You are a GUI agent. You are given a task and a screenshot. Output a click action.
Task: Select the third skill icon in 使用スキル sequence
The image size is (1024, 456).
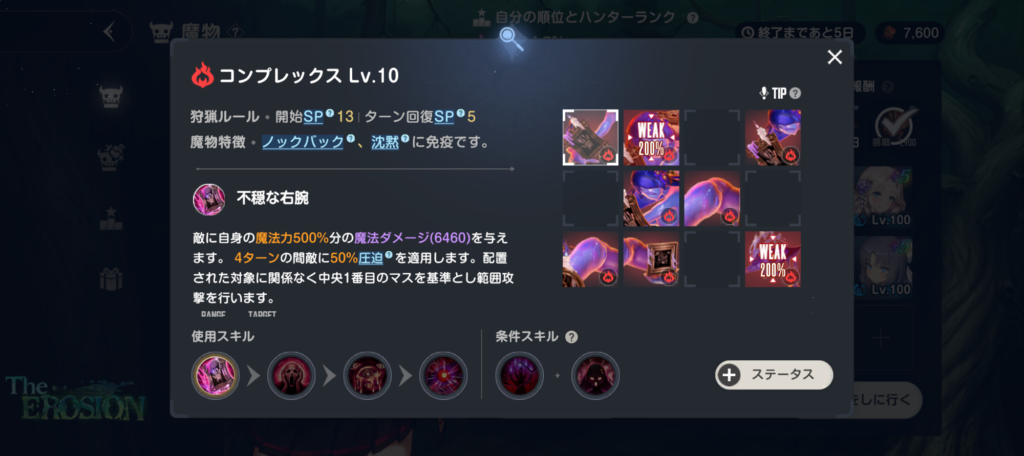[367, 376]
